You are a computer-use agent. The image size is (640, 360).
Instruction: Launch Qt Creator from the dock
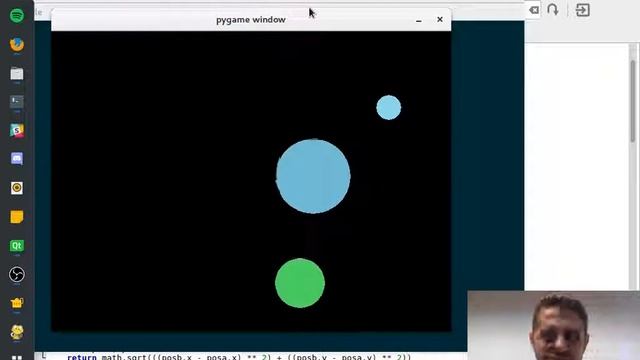pos(17,246)
